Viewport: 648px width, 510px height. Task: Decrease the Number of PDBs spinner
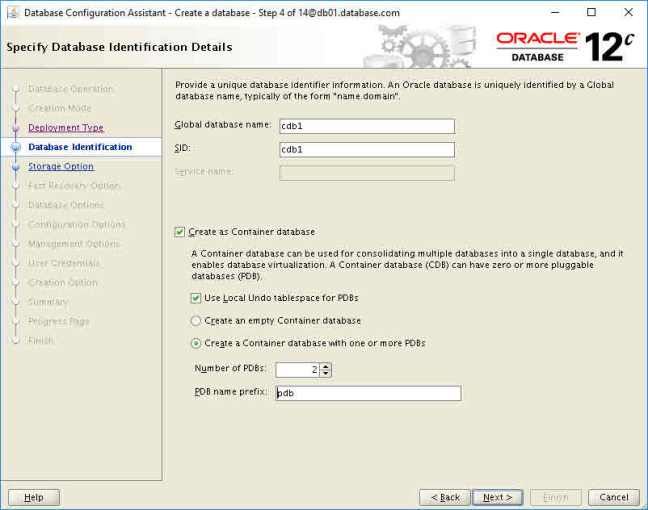coord(326,374)
